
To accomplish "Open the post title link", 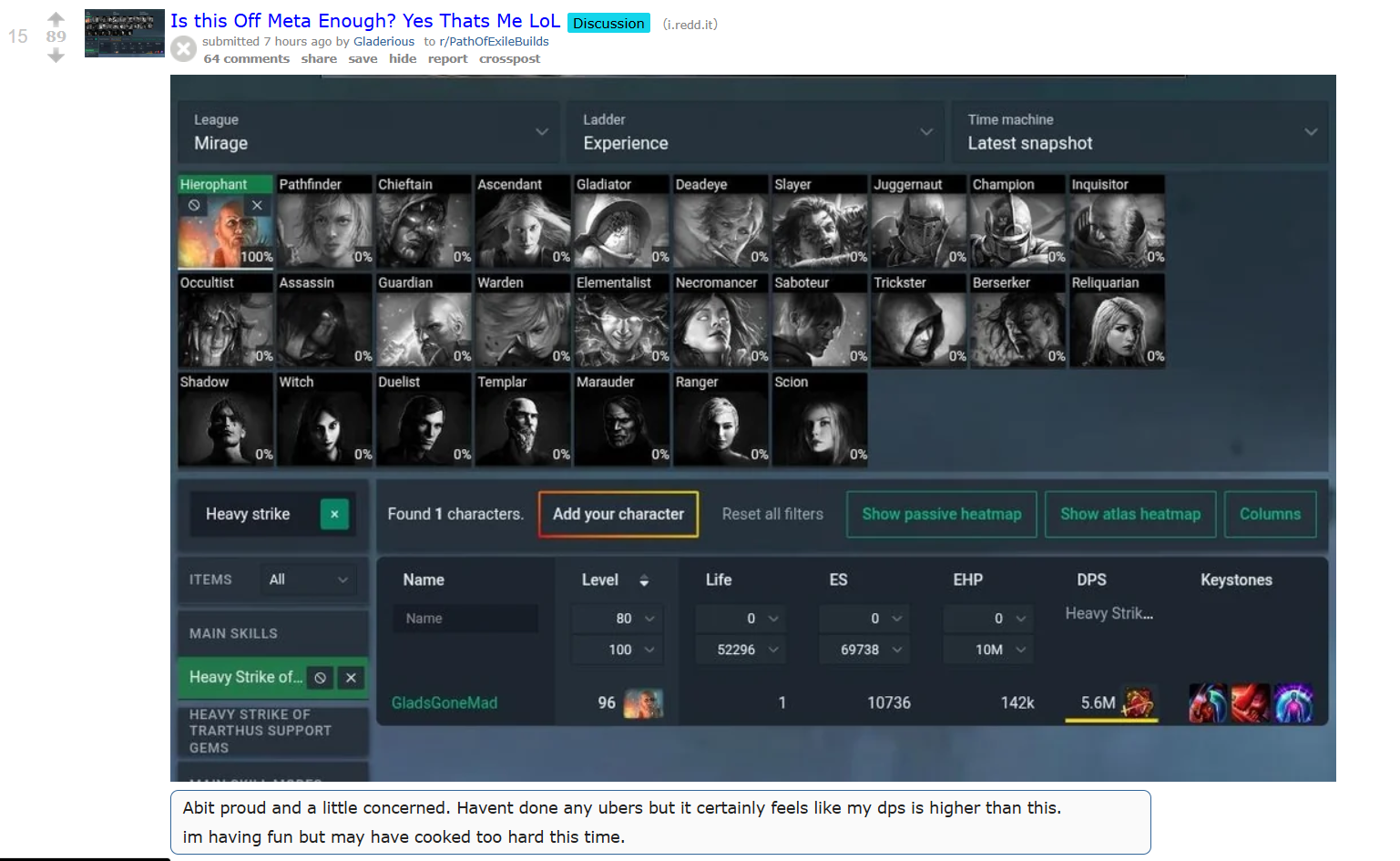I will pyautogui.click(x=365, y=21).
